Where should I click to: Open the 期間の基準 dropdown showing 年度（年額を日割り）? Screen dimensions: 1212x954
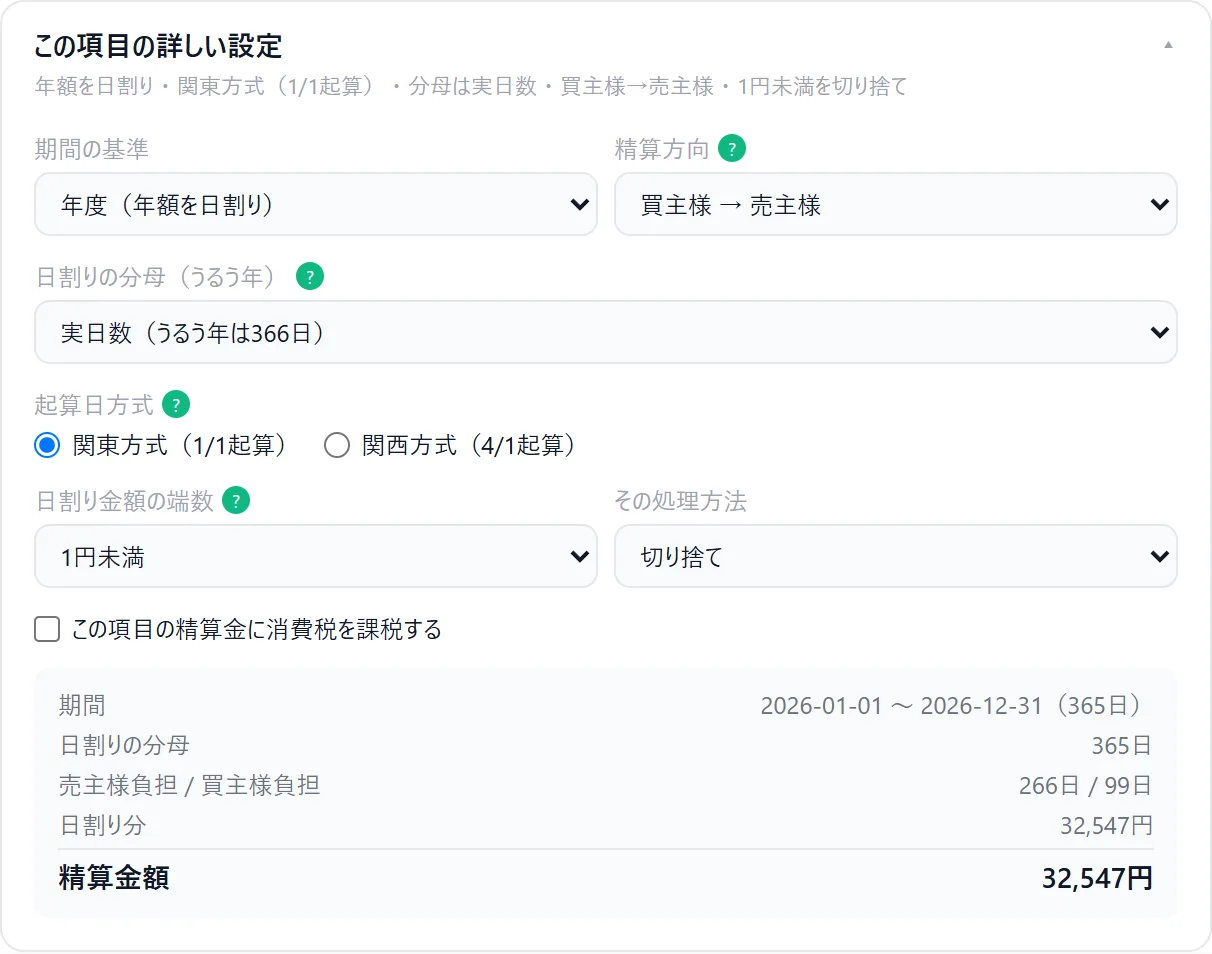316,204
